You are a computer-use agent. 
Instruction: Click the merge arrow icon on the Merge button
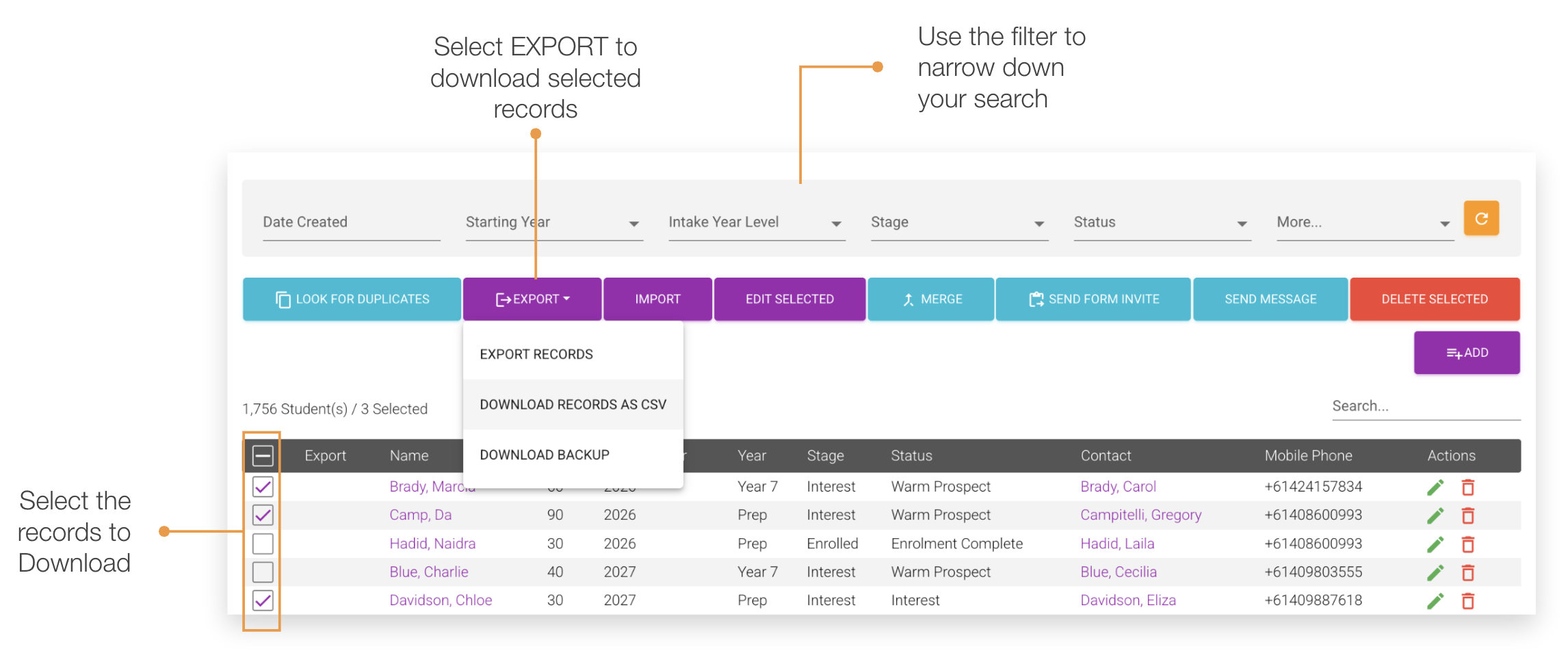[x=908, y=299]
